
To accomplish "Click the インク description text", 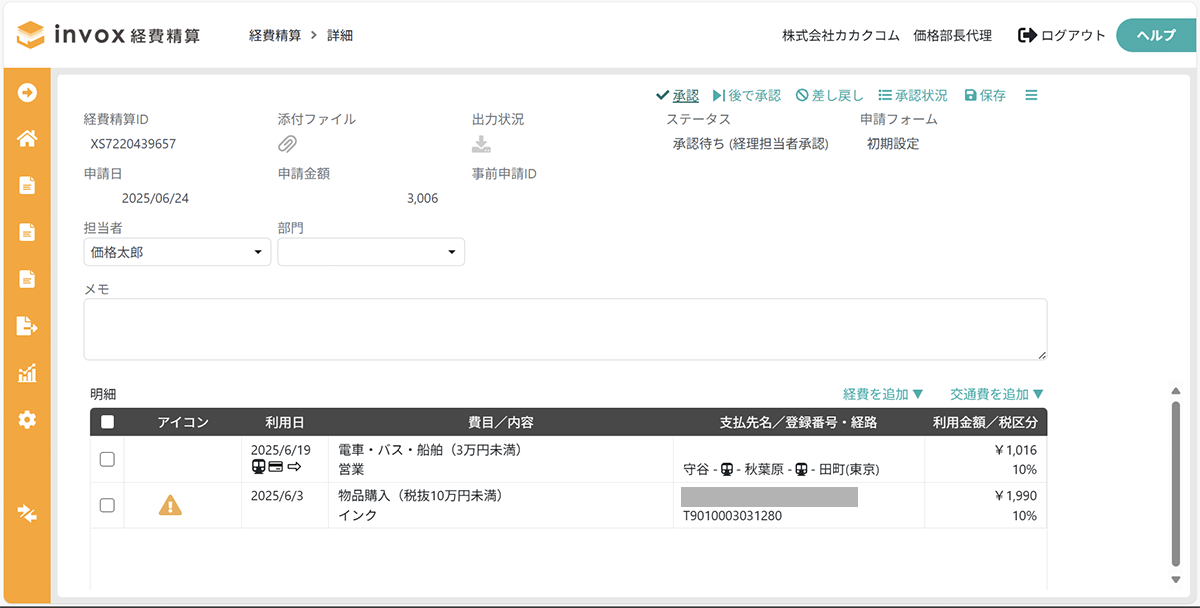I will pos(357,516).
